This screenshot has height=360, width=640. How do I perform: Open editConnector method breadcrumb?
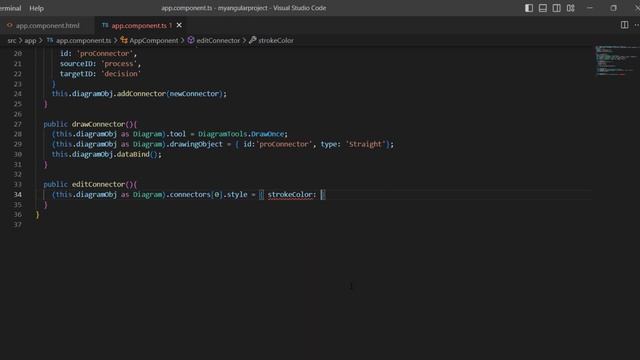coord(218,40)
